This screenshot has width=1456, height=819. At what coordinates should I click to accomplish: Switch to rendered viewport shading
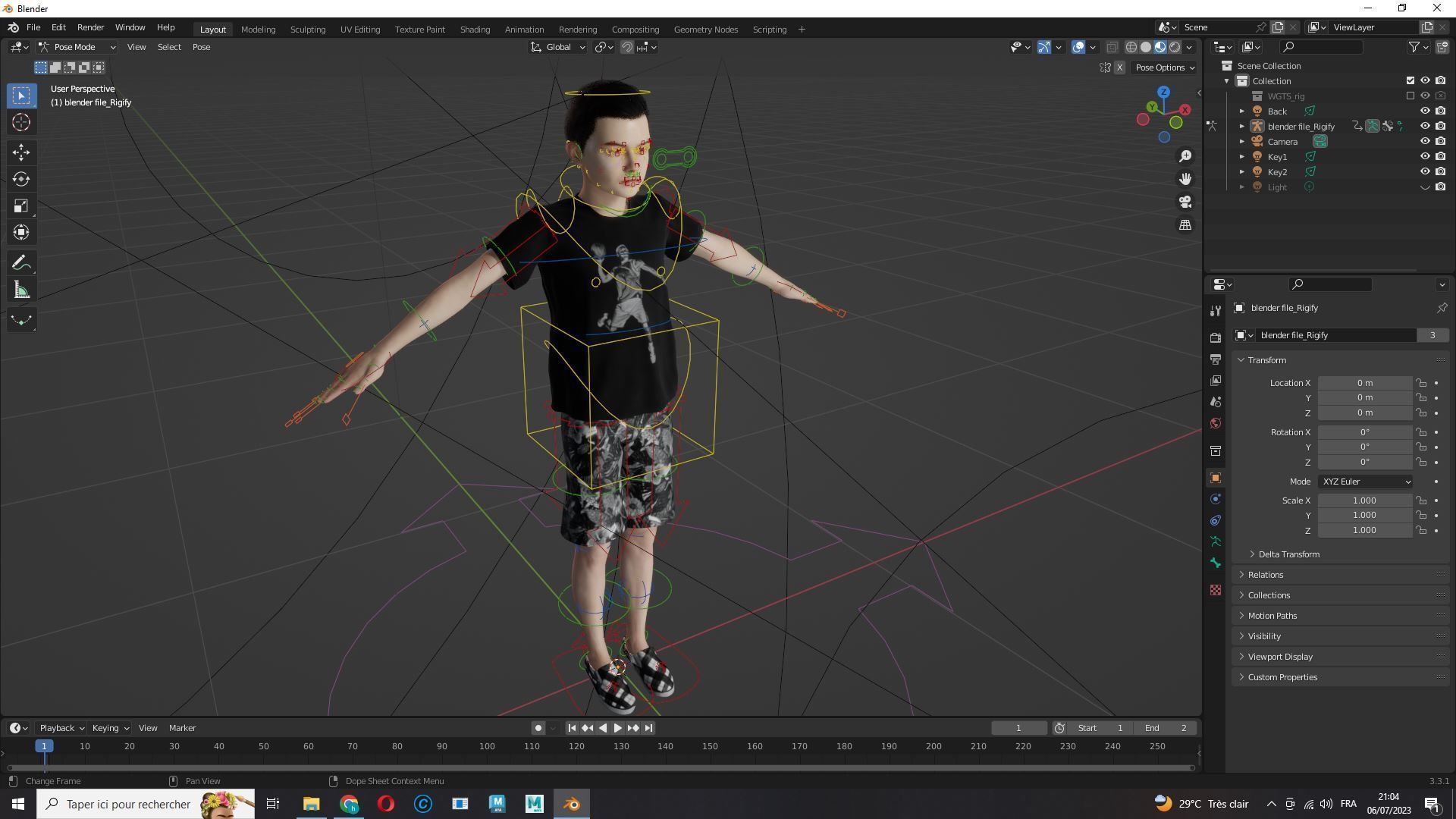point(1175,47)
